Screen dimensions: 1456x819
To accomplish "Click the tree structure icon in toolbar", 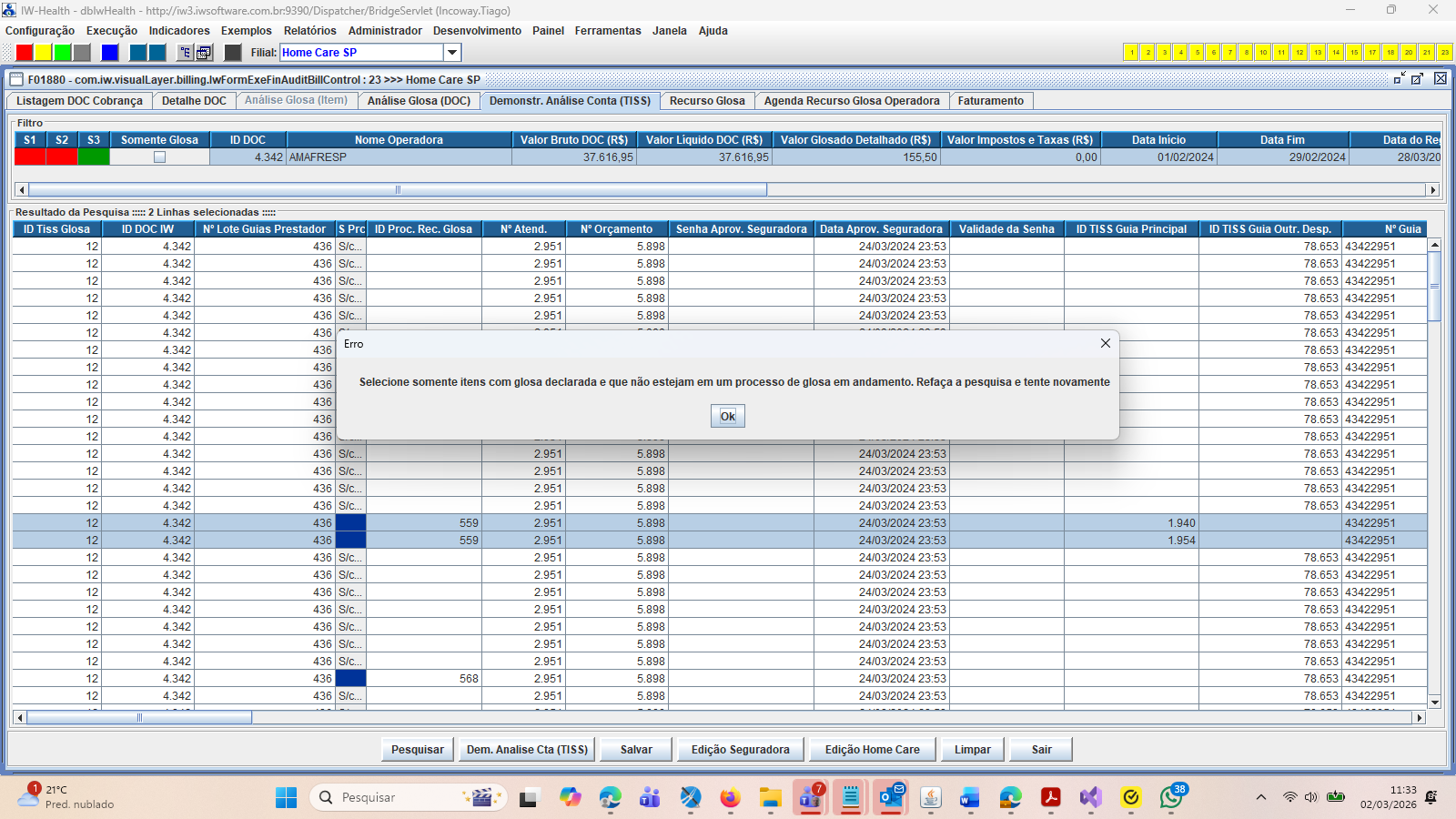I will [x=185, y=53].
